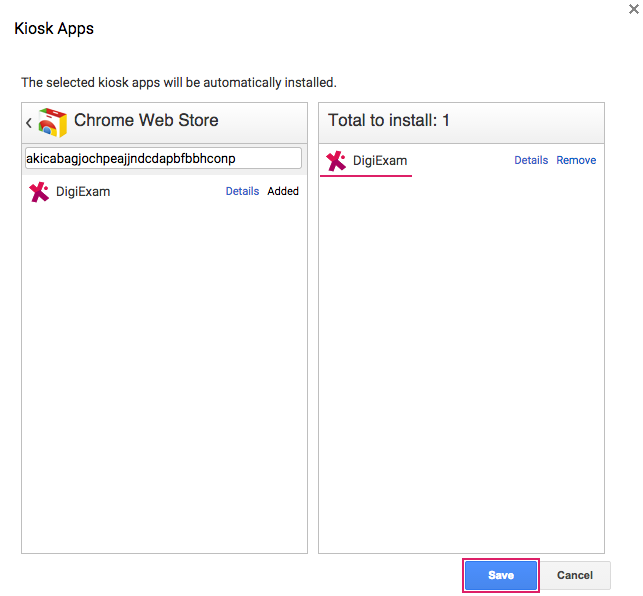Image resolution: width=643 pixels, height=596 pixels.
Task: Cancel the Kiosk Apps dialog
Action: tap(575, 575)
